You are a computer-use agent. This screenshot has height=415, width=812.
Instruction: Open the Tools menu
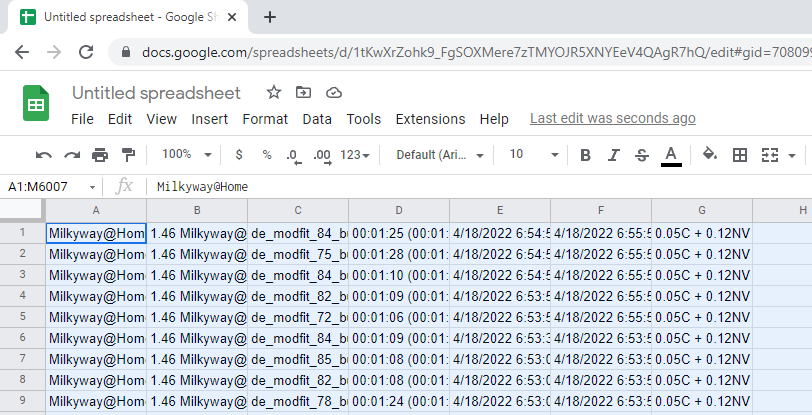pos(364,119)
